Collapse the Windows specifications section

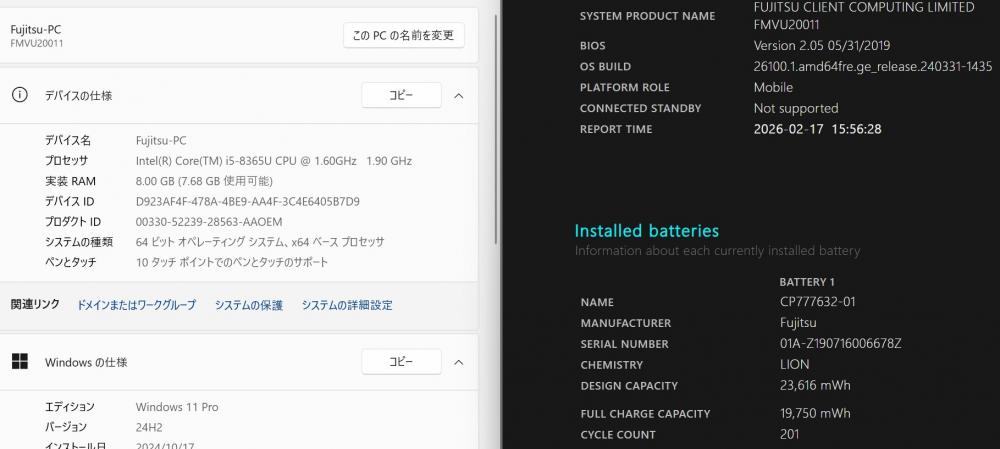tap(459, 362)
